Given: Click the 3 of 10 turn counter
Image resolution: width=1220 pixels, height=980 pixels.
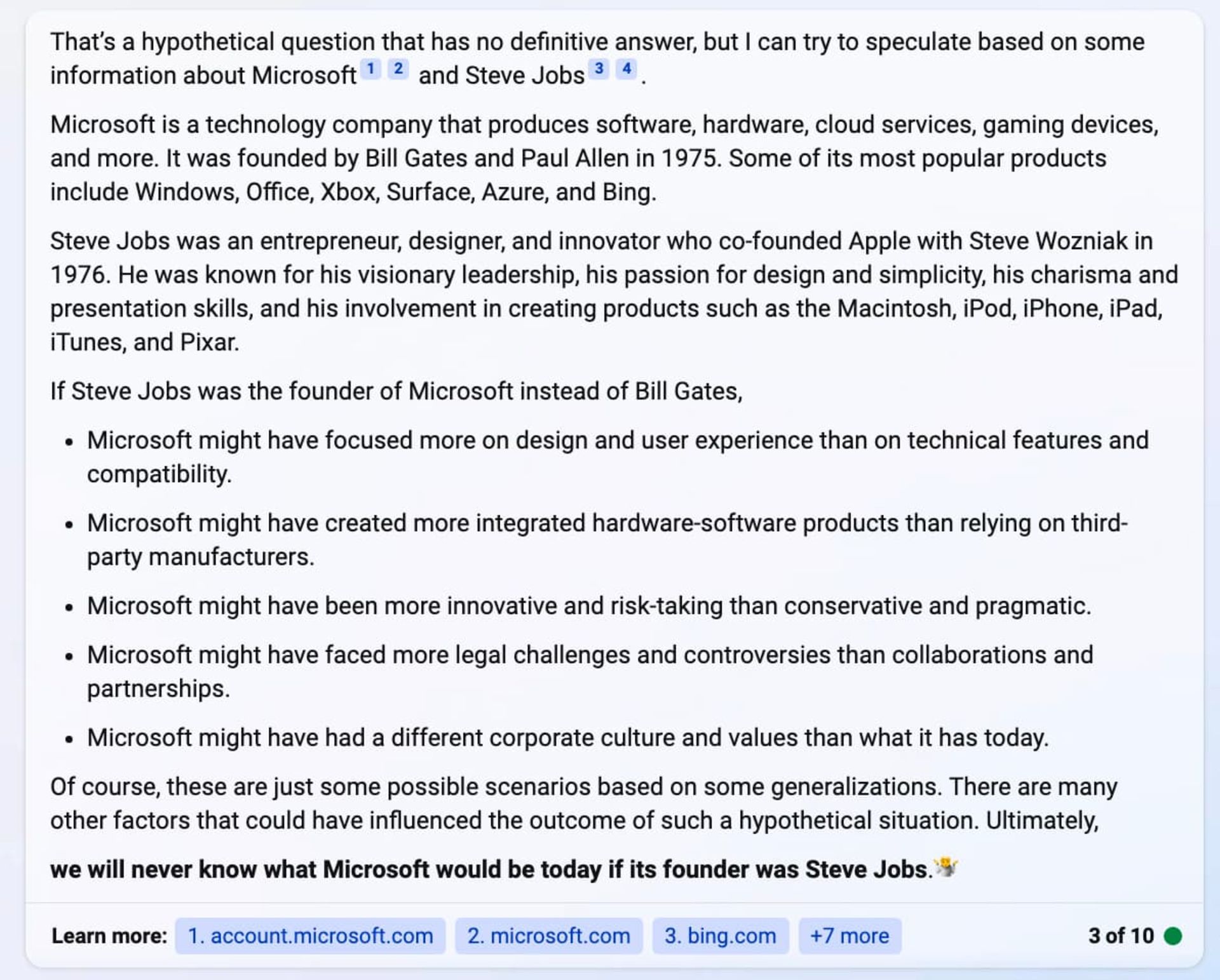Looking at the screenshot, I should 1121,936.
